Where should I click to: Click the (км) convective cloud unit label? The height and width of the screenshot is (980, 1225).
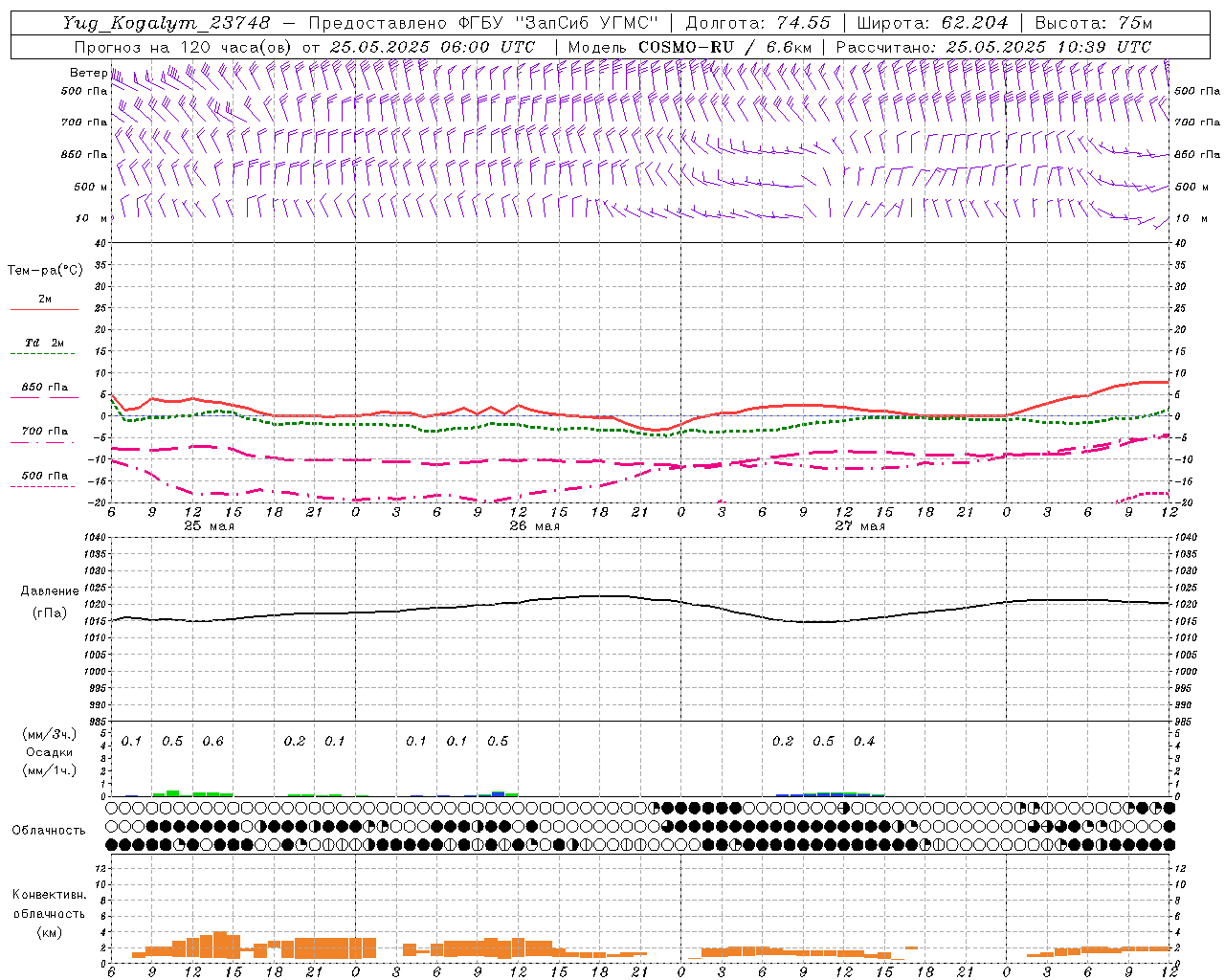coord(50,932)
